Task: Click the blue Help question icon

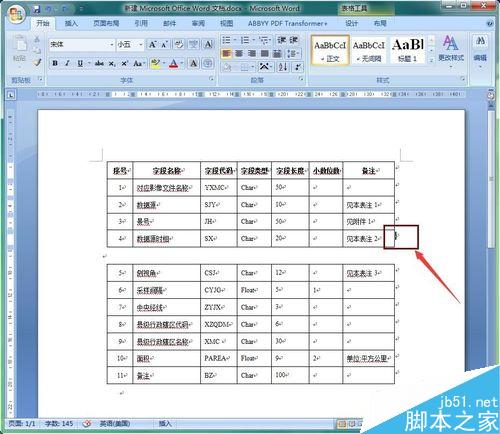Action: click(490, 23)
